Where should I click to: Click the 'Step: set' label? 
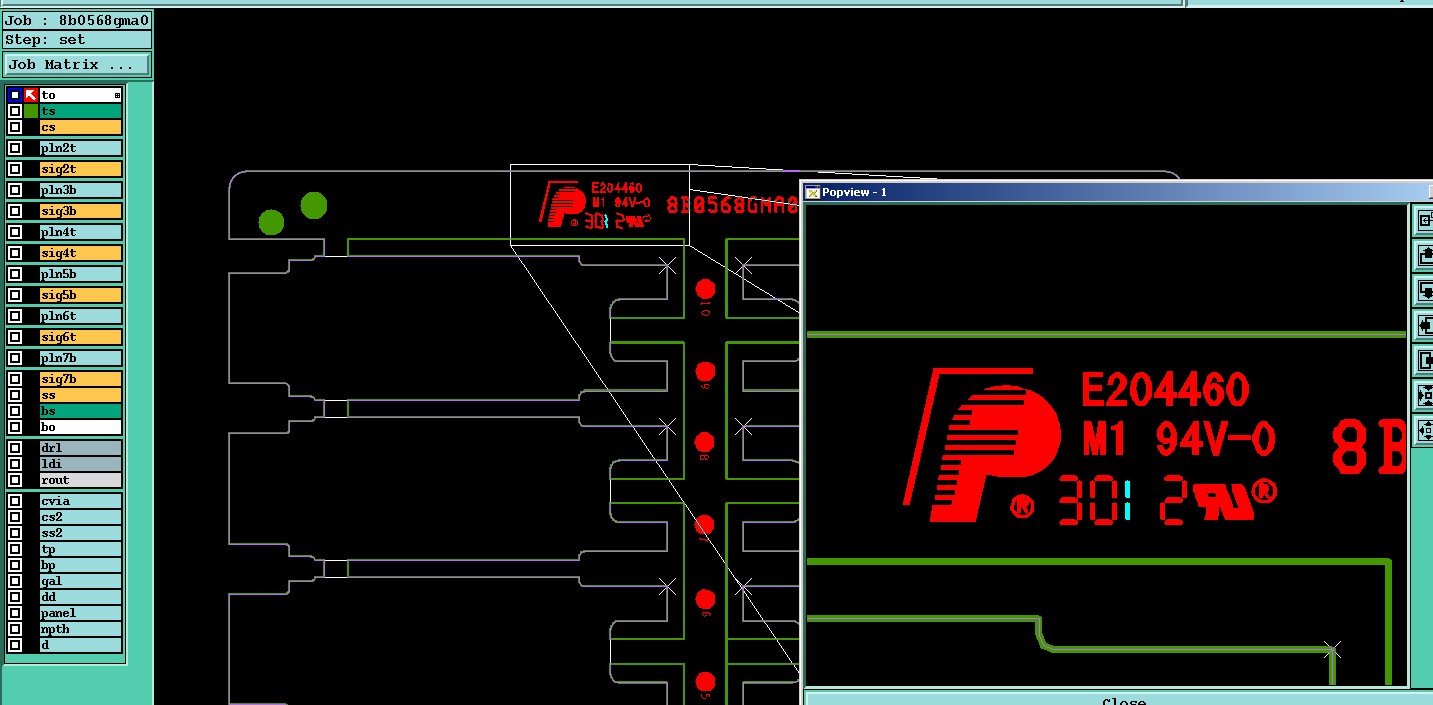[x=77, y=40]
